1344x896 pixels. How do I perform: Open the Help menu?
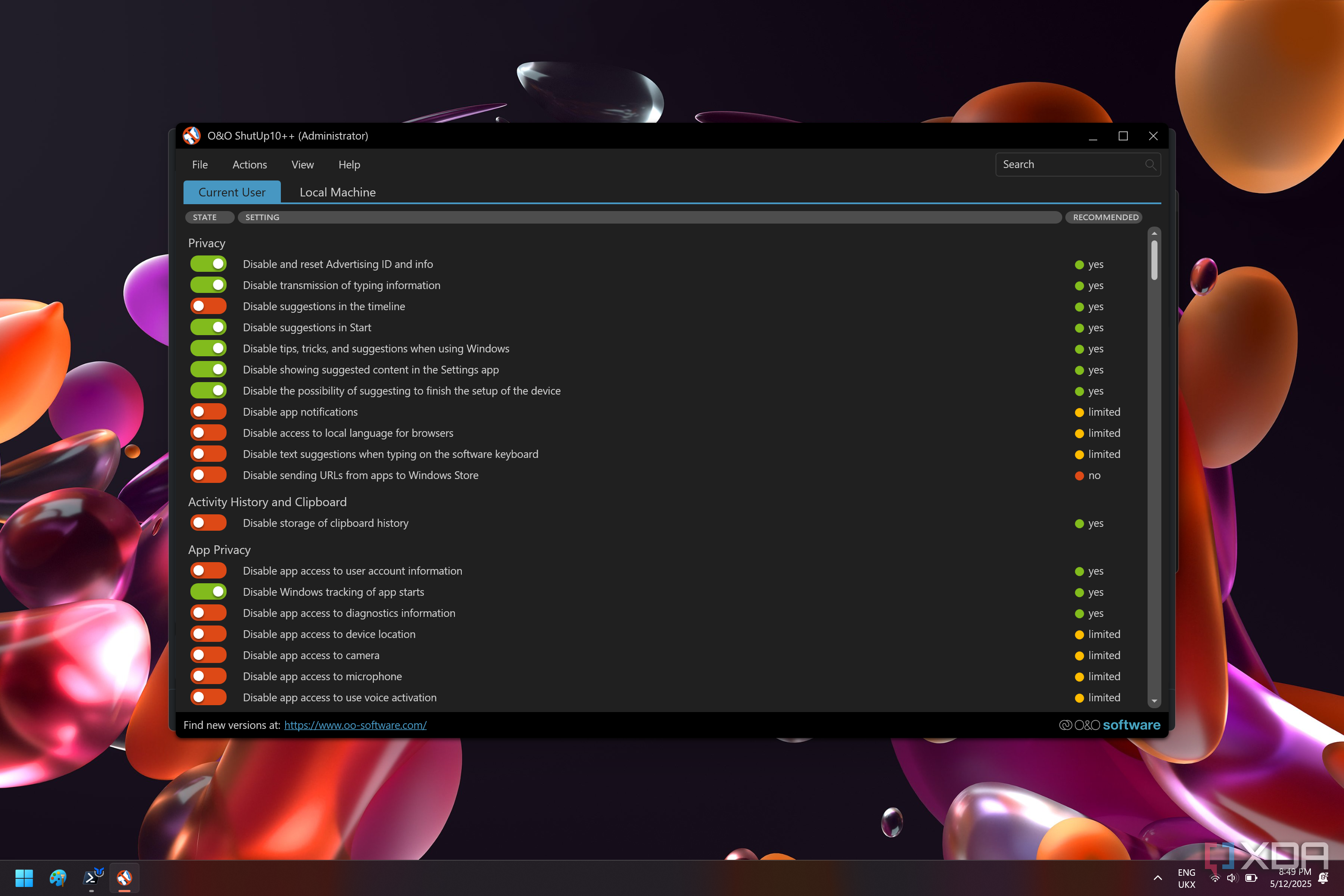349,165
